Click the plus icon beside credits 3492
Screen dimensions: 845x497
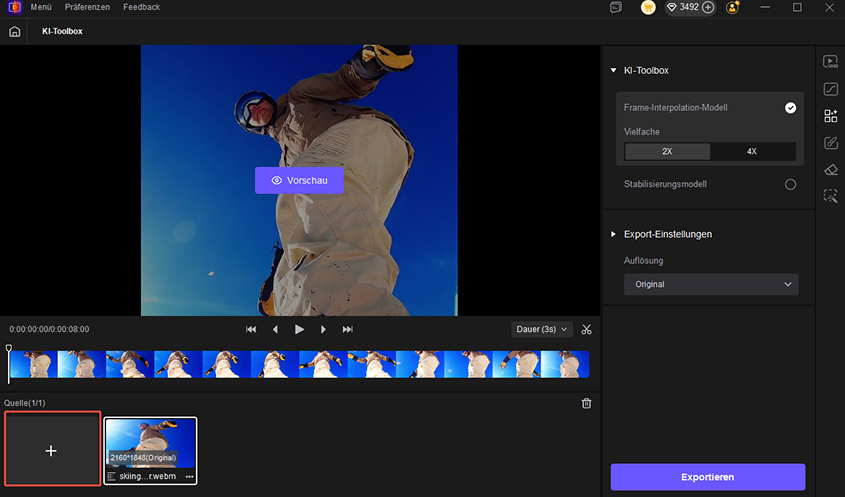pyautogui.click(x=708, y=7)
